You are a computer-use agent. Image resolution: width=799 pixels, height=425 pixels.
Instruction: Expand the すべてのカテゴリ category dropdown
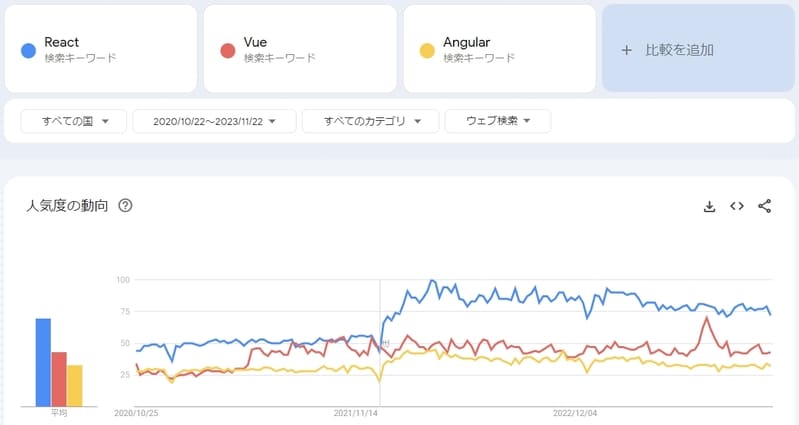(370, 121)
